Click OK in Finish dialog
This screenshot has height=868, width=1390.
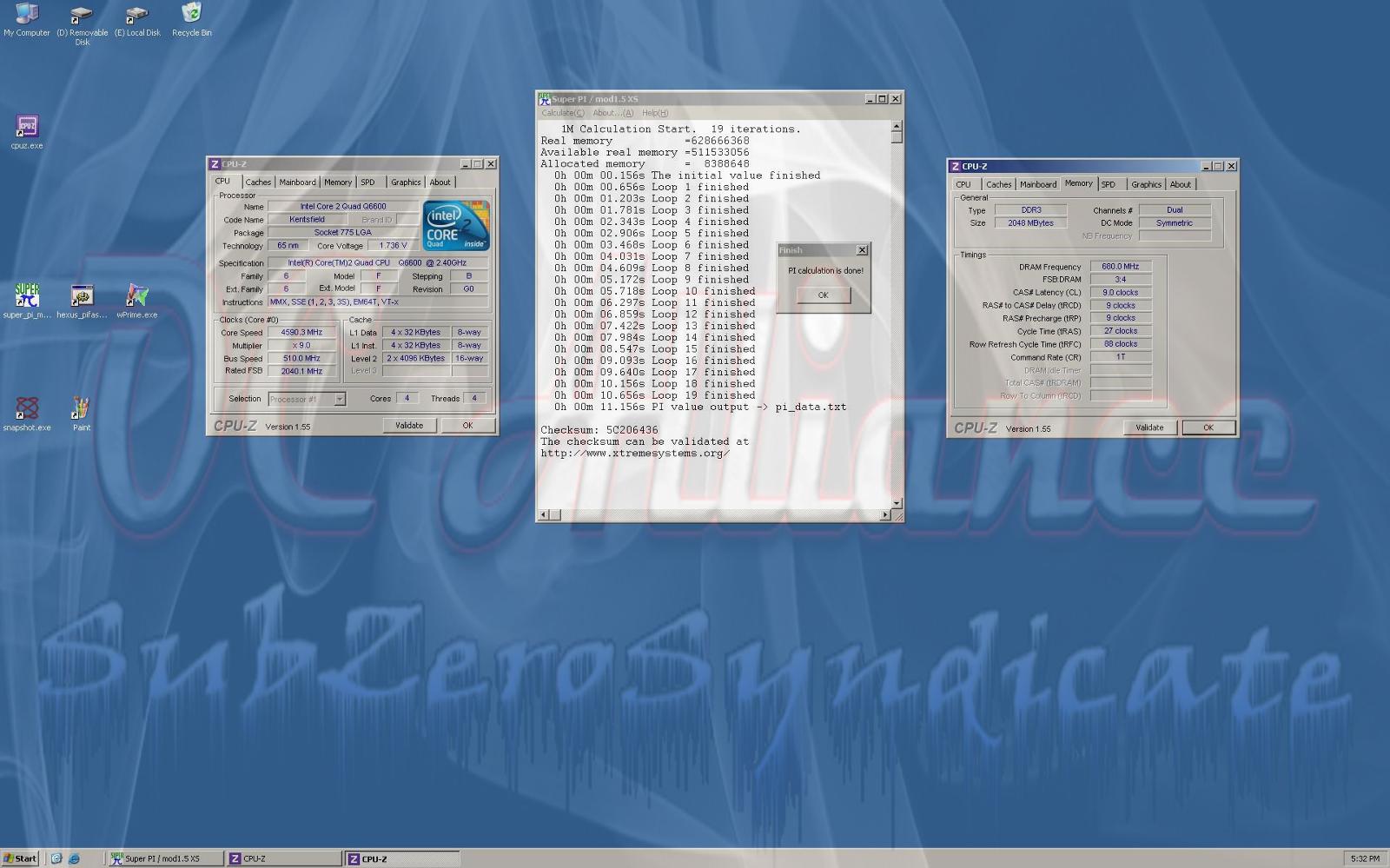(x=823, y=295)
